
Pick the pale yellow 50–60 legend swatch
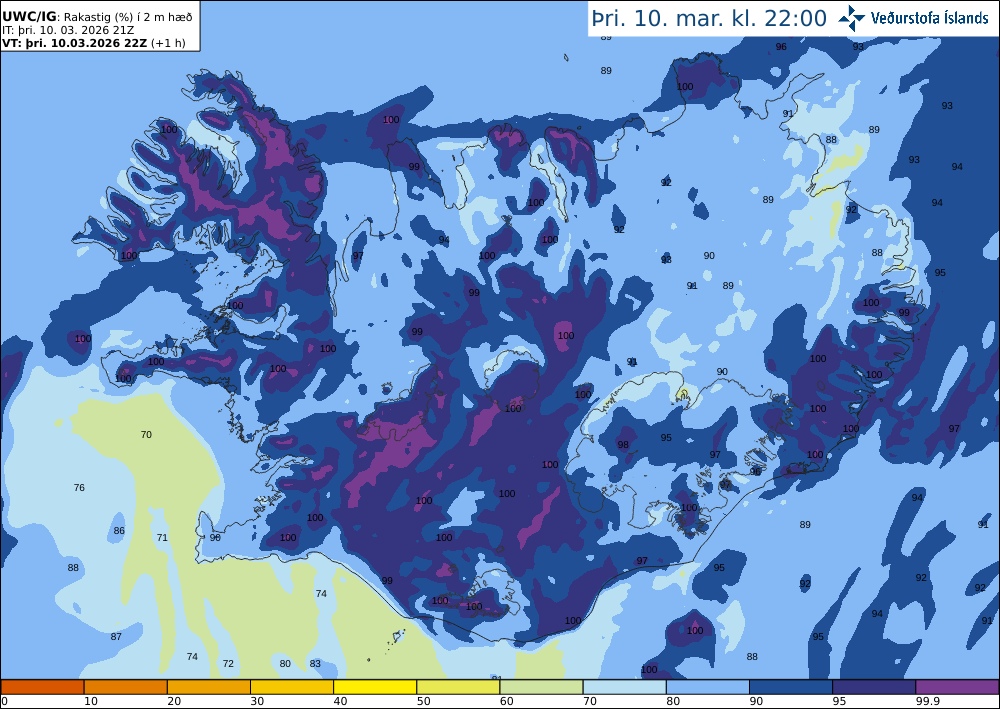point(459,687)
